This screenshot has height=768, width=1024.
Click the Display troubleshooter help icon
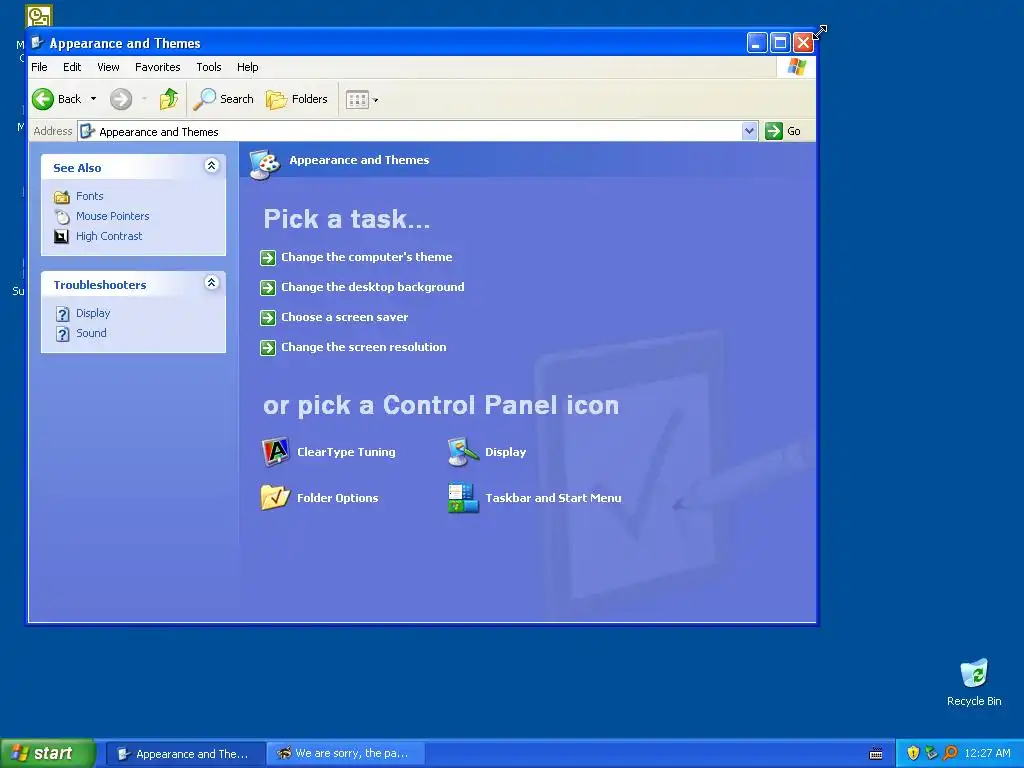point(62,314)
